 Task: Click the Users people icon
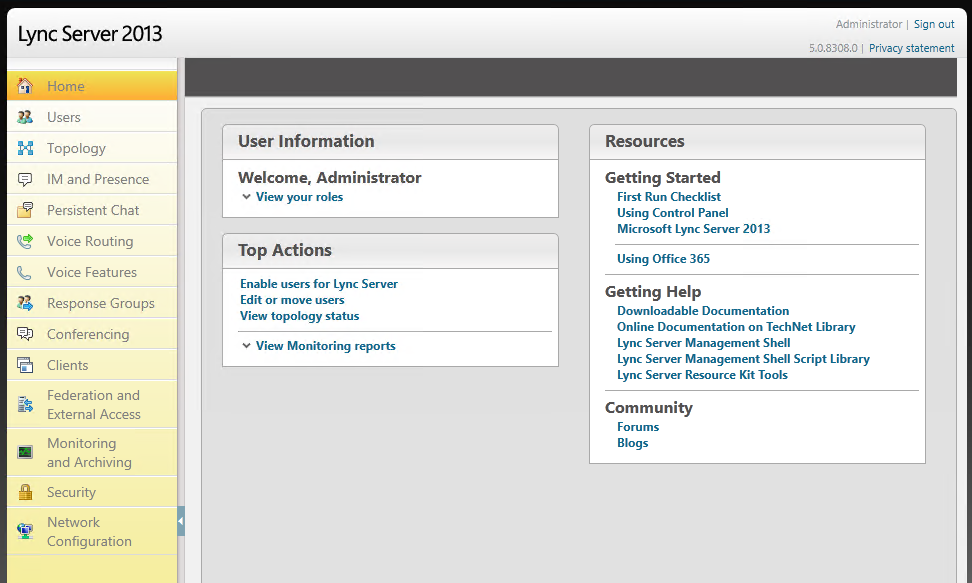[25, 117]
